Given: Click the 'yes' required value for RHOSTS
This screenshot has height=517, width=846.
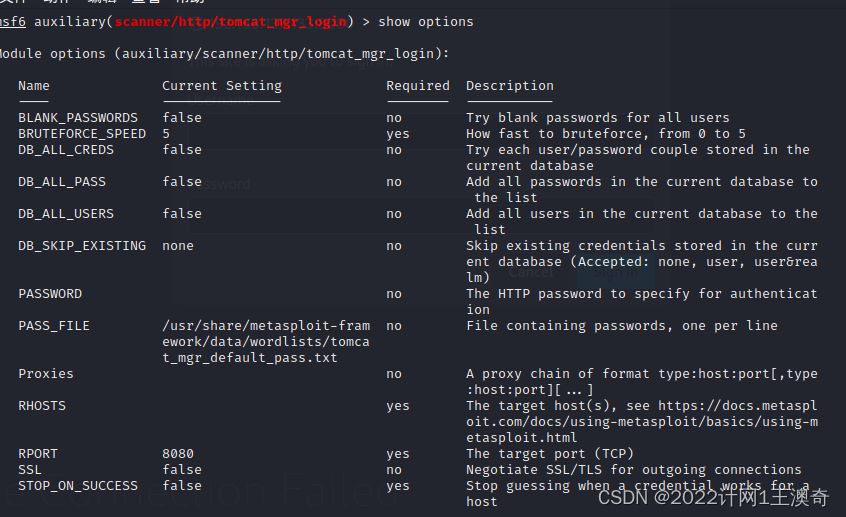Looking at the screenshot, I should pos(398,406).
